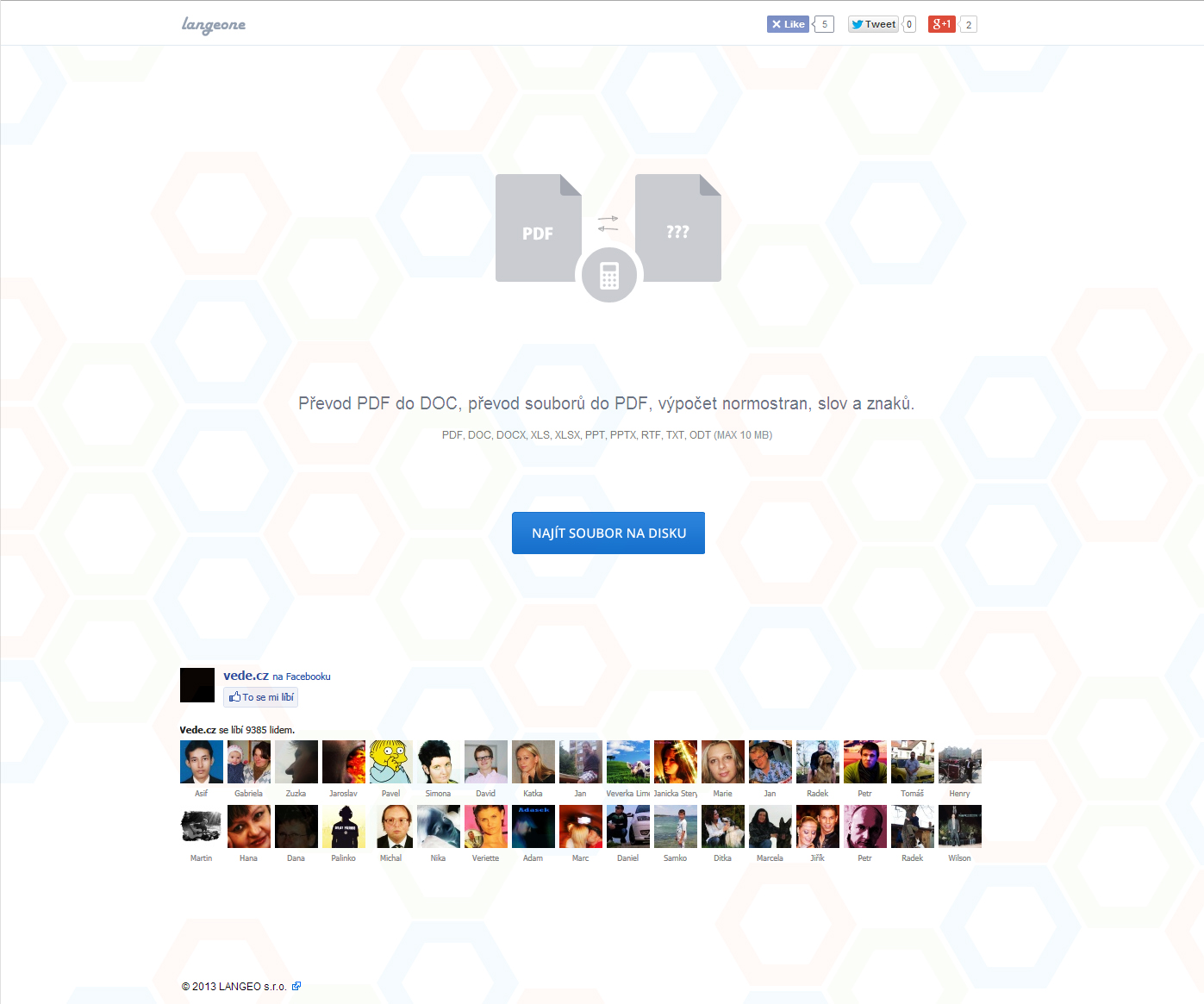1204x1004 pixels.
Task: Share the page via Tweet button
Action: (873, 24)
